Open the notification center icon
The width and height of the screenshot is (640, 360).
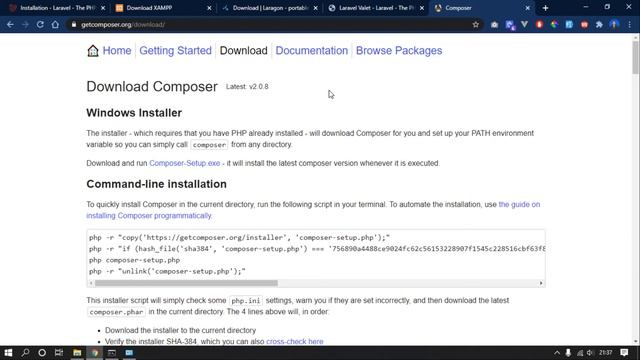[624, 353]
